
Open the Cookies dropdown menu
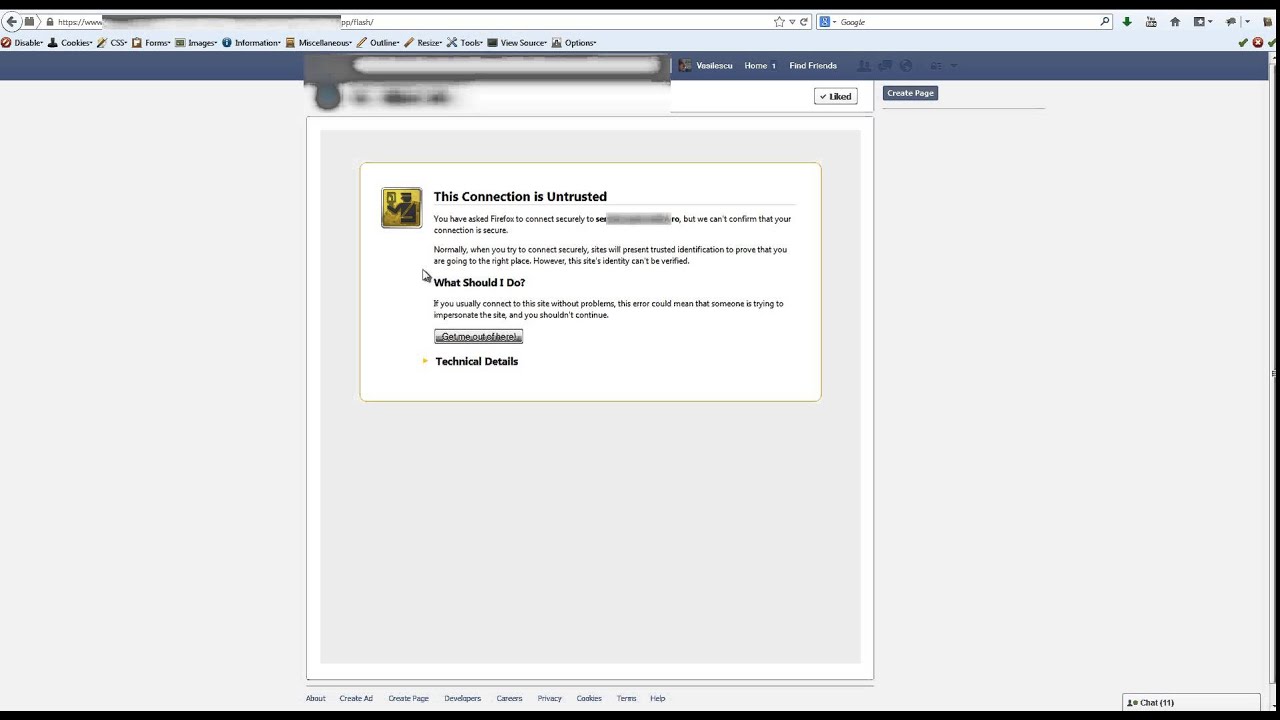coord(70,43)
